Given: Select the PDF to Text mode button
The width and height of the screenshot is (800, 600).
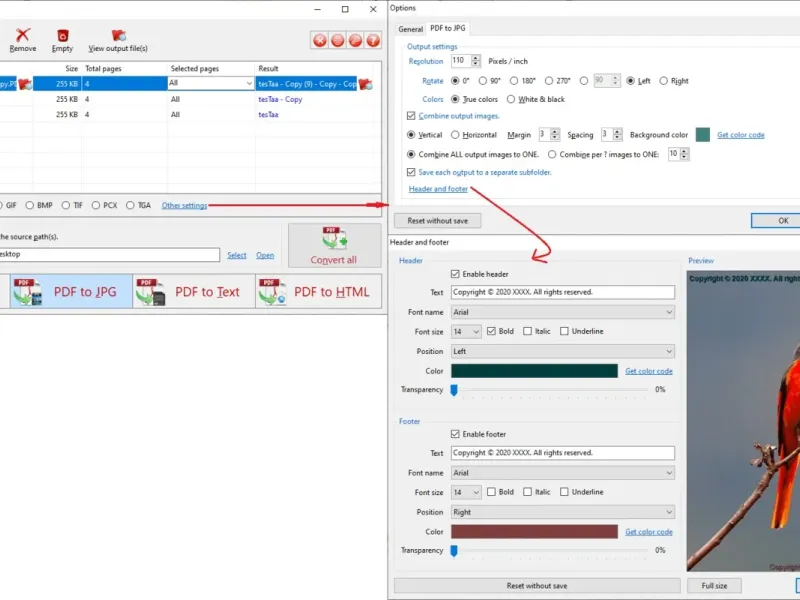Looking at the screenshot, I should (x=194, y=291).
